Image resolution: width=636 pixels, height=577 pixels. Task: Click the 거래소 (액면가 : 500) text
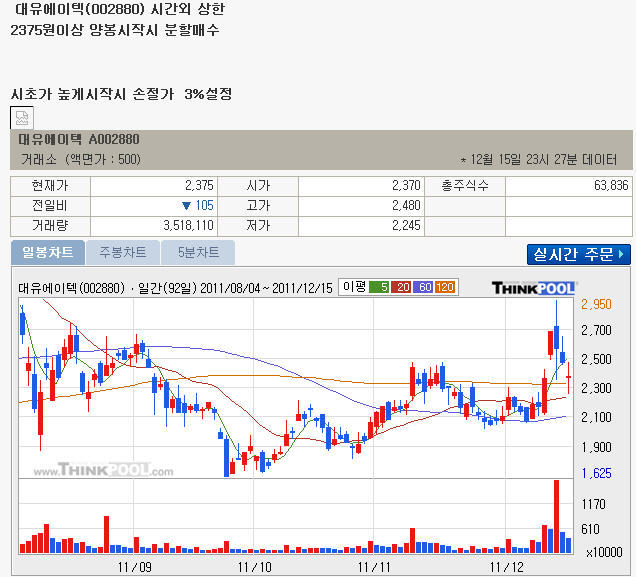coord(81,159)
